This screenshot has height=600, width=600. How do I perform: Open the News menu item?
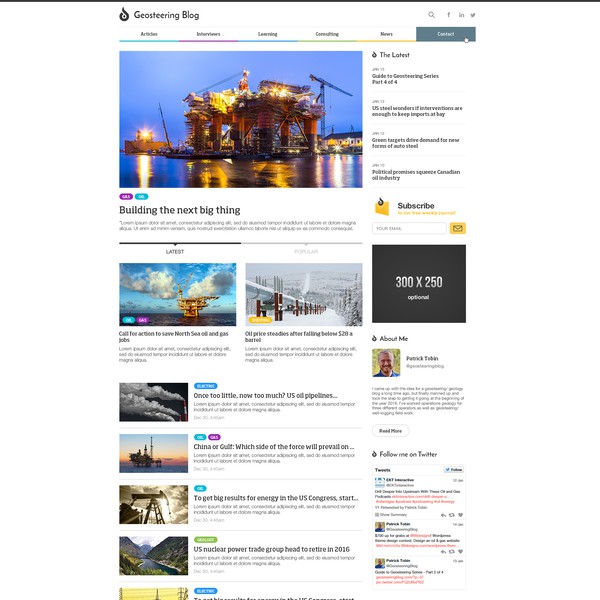(386, 34)
